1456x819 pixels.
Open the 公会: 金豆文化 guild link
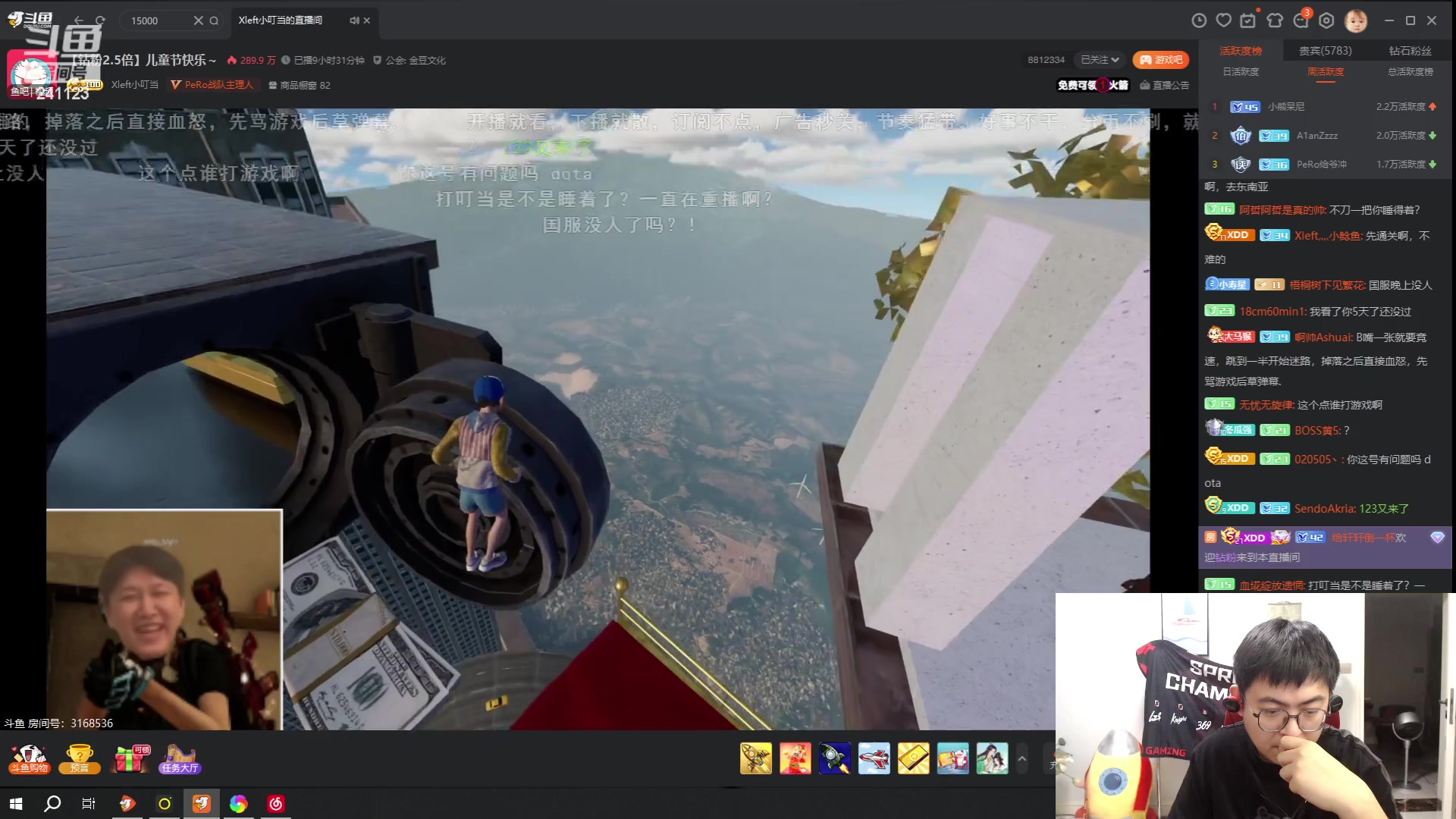click(409, 60)
